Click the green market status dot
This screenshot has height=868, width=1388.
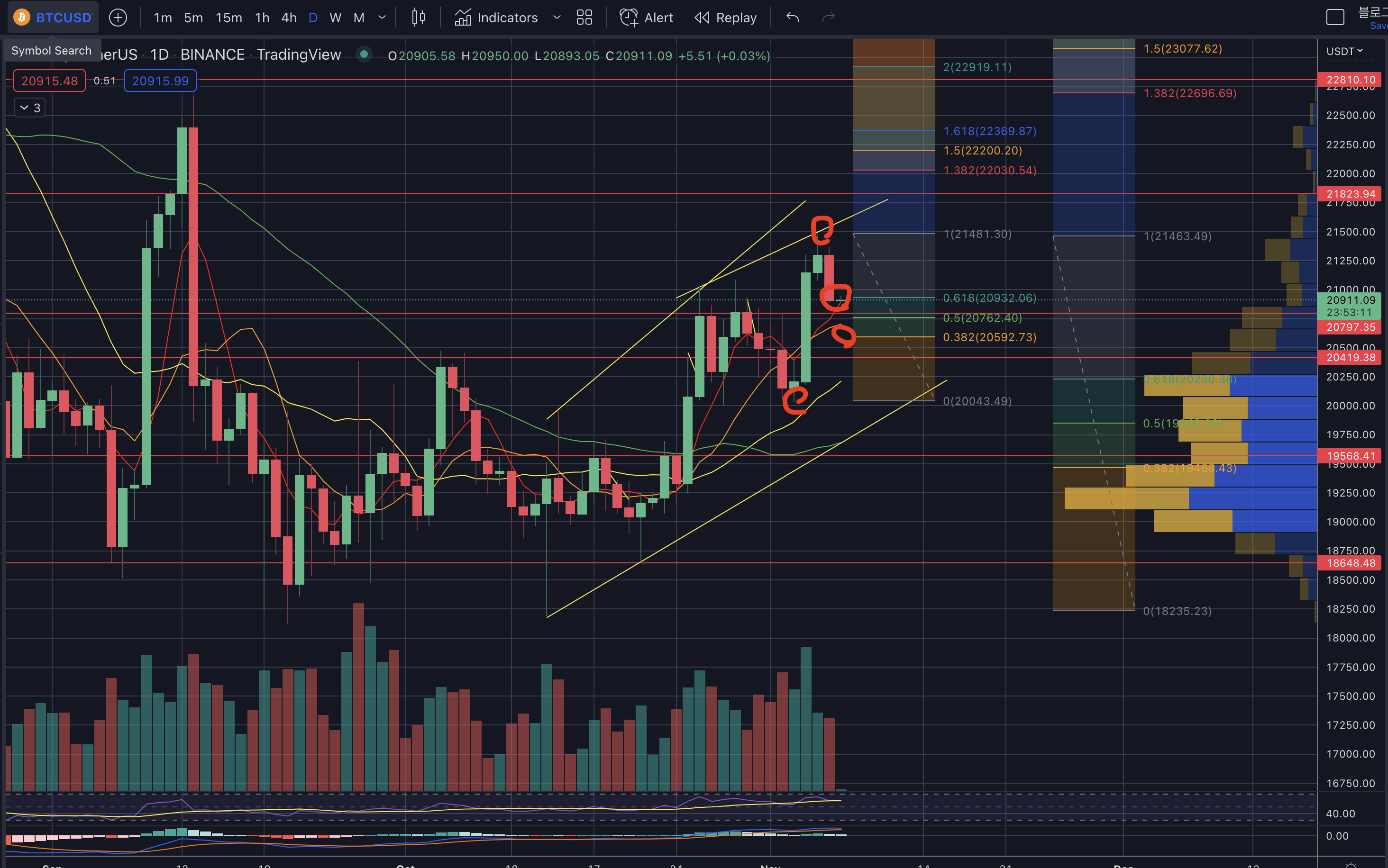(x=364, y=54)
